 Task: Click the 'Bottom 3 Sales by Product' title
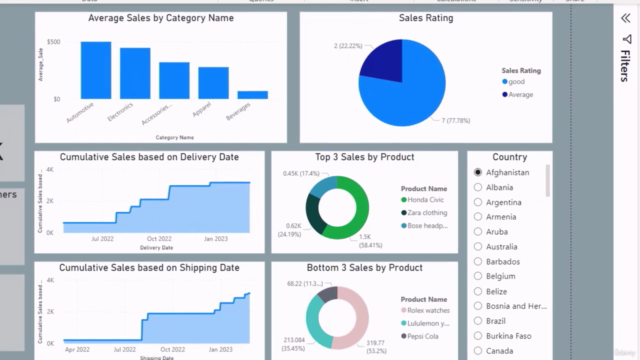[x=364, y=268]
